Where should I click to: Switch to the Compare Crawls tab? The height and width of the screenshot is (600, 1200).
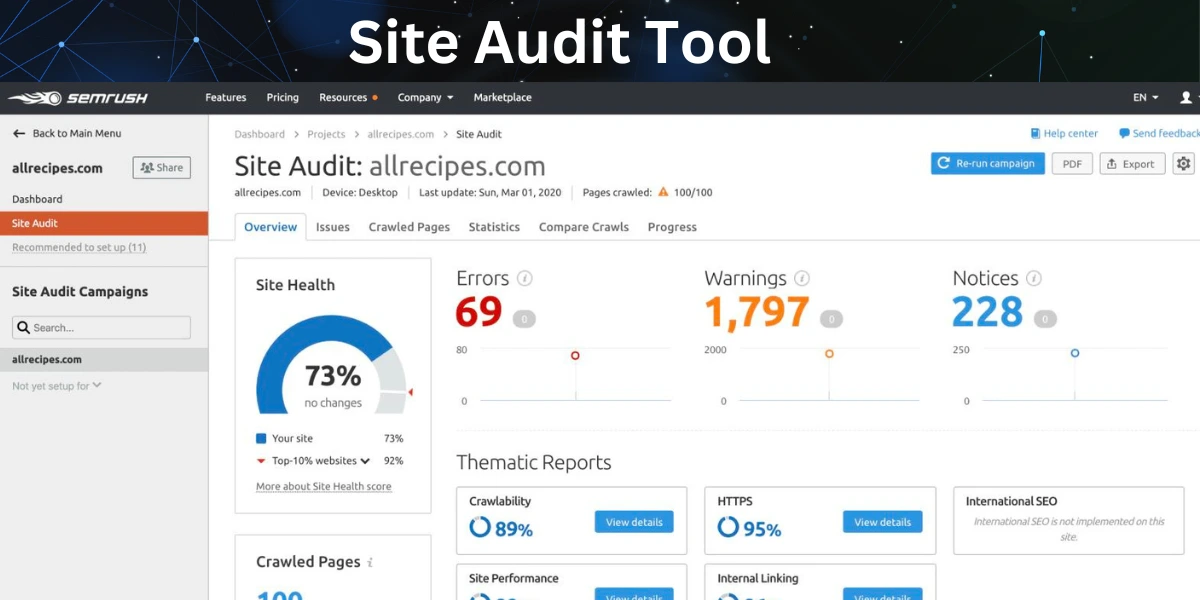pyautogui.click(x=584, y=227)
